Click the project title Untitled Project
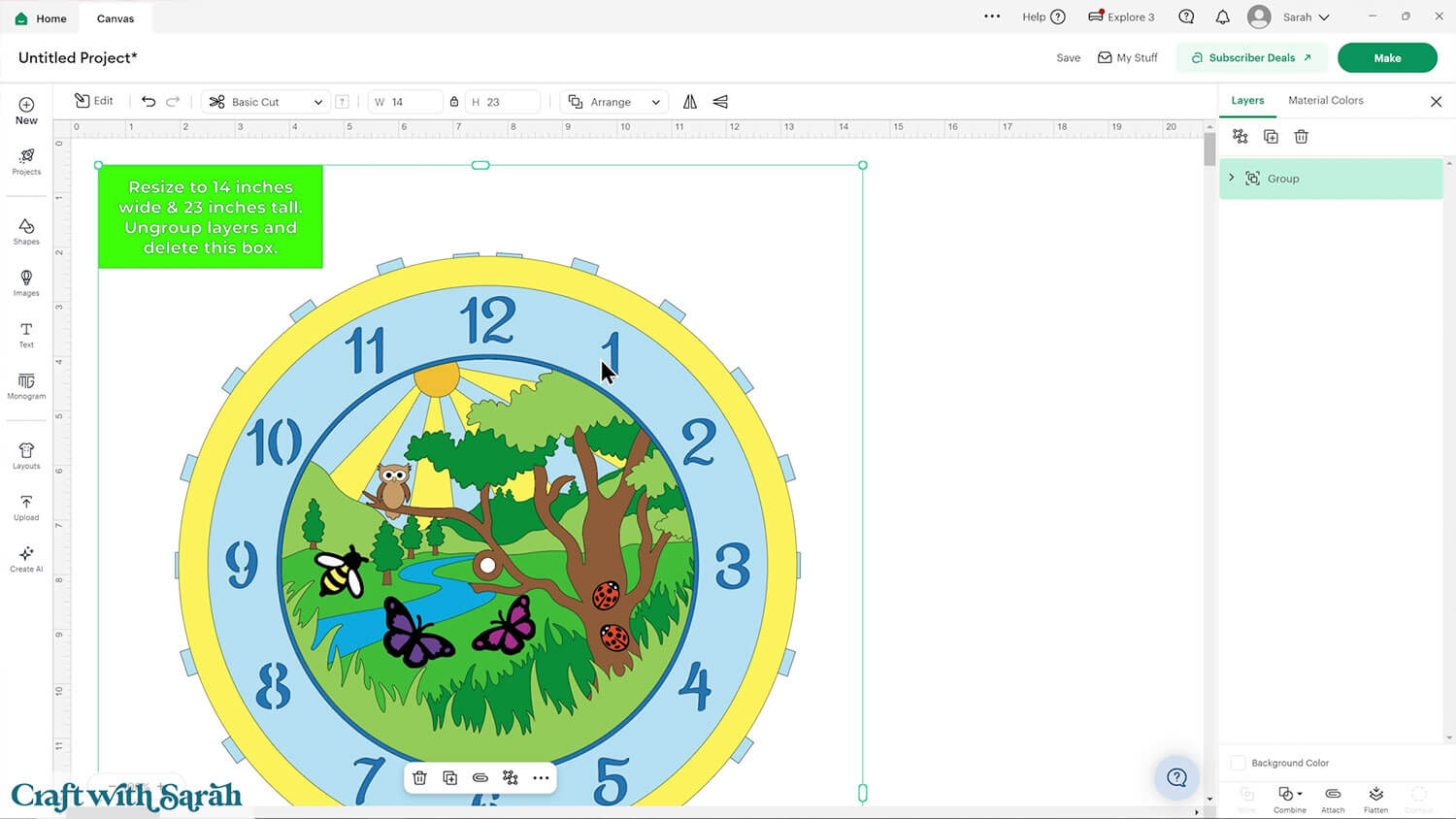The height and width of the screenshot is (819, 1456). pyautogui.click(x=78, y=58)
